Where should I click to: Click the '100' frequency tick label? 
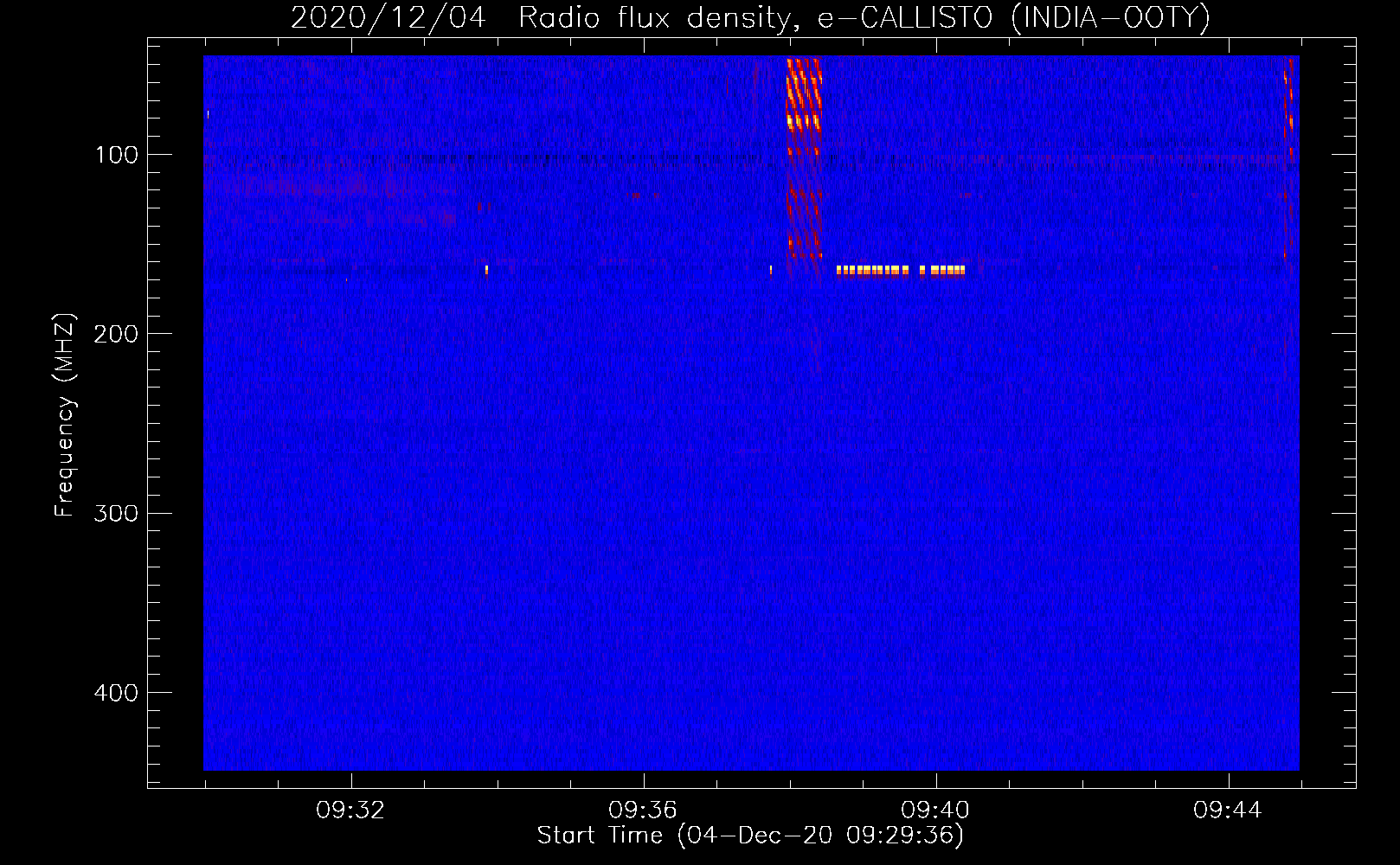(117, 155)
